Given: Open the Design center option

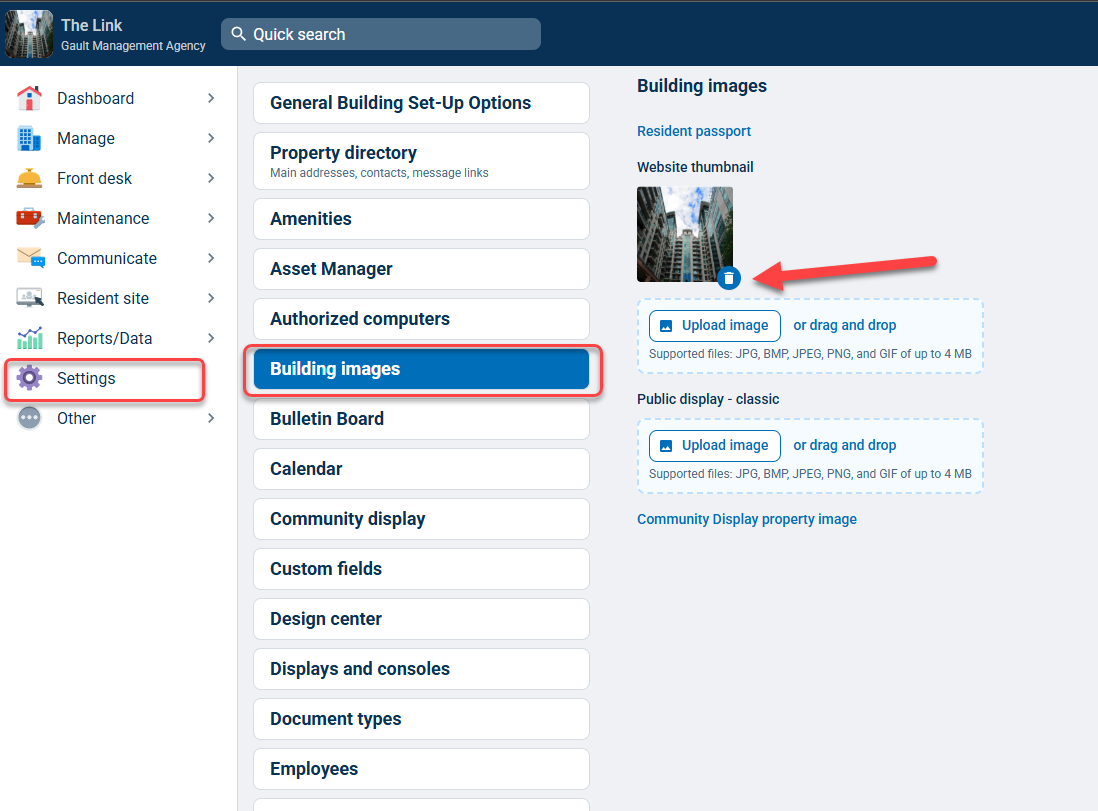Looking at the screenshot, I should (x=421, y=619).
